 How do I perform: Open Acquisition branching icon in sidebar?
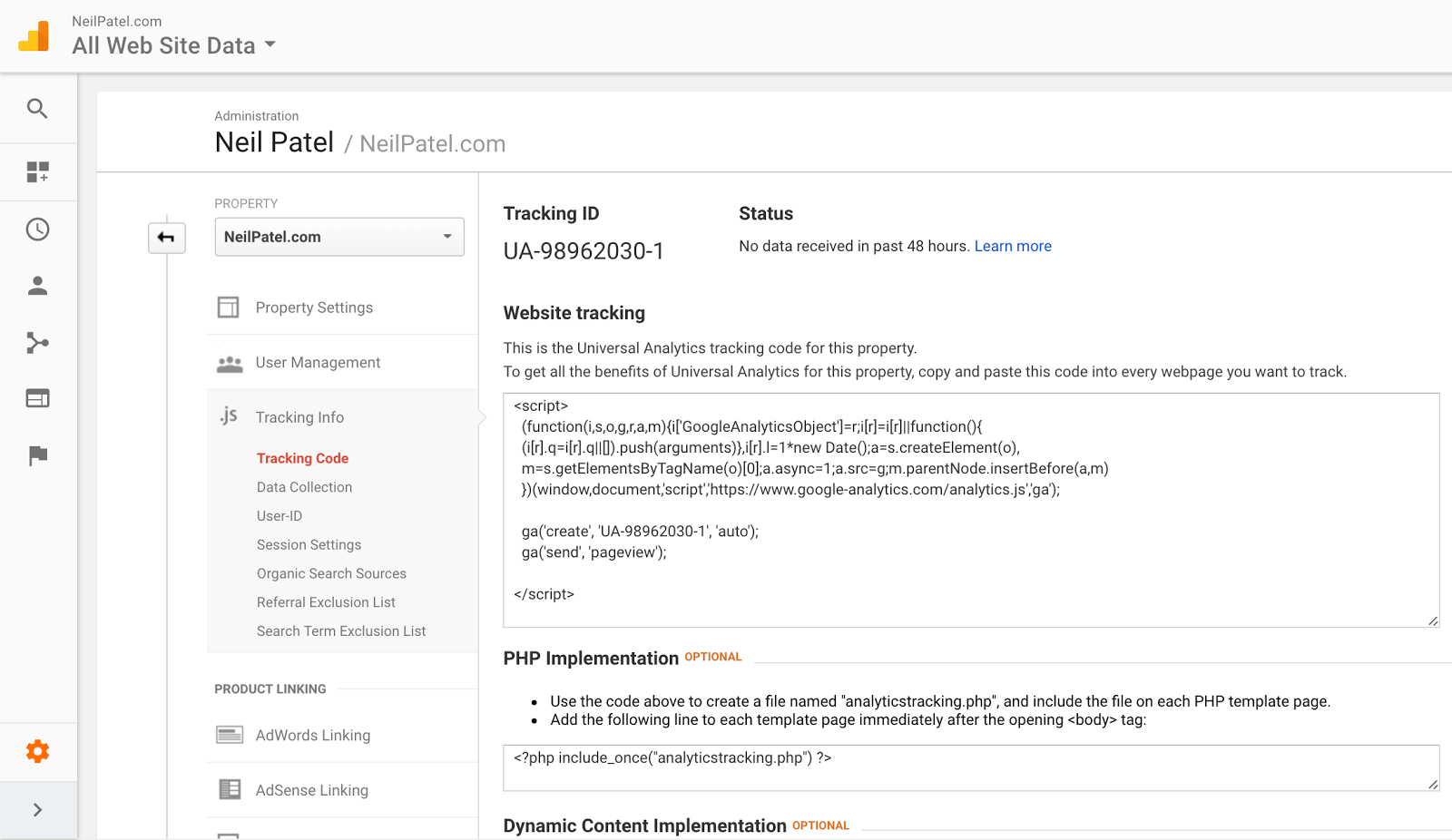pyautogui.click(x=37, y=343)
